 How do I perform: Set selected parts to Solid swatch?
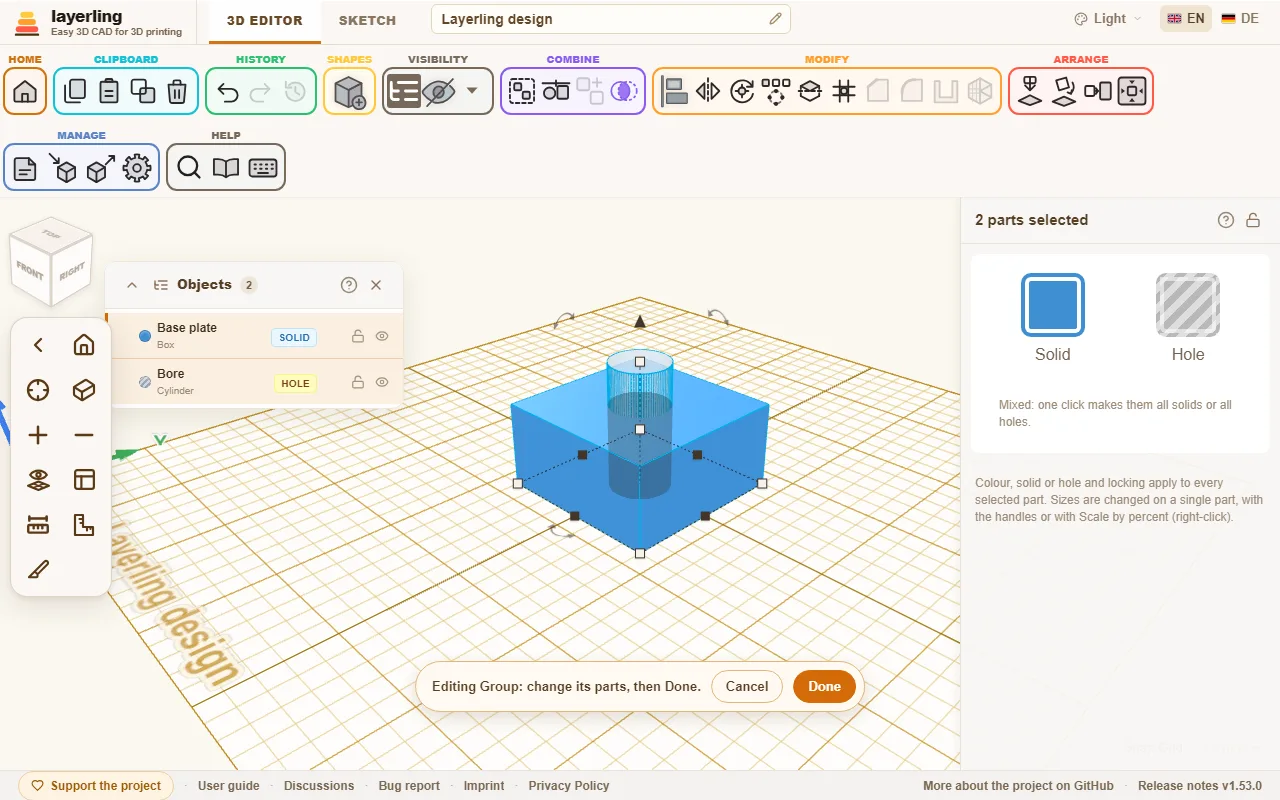pos(1053,305)
